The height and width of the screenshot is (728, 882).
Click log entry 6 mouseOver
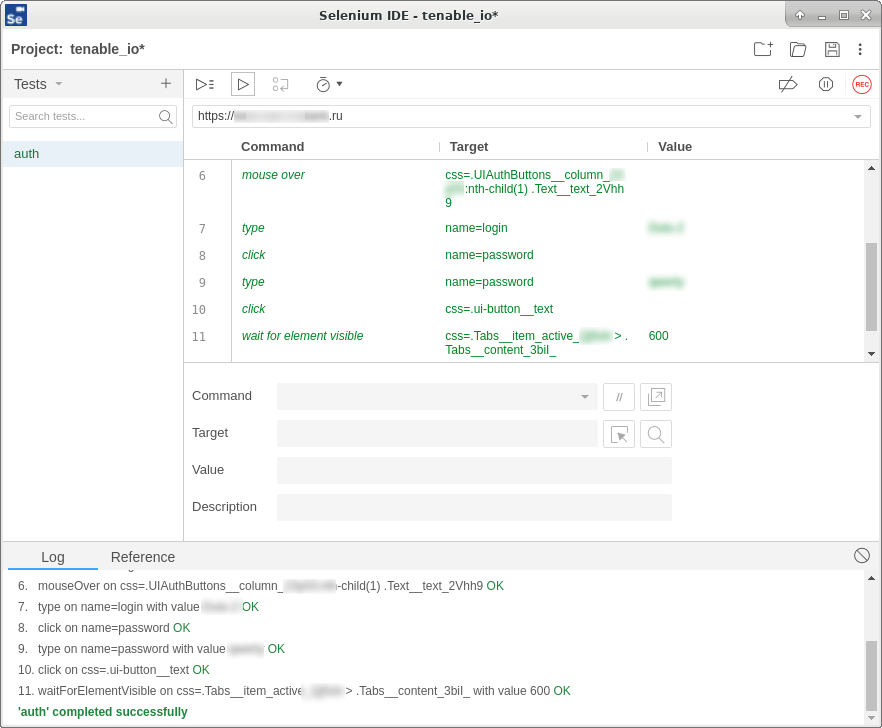261,586
